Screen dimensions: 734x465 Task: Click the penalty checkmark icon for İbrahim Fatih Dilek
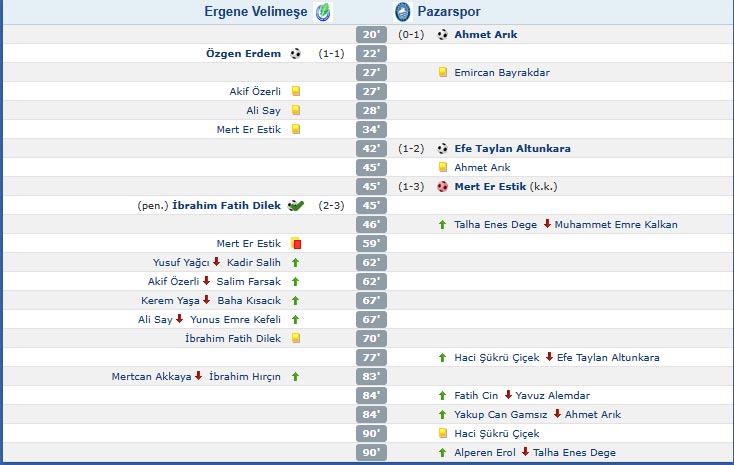295,205
